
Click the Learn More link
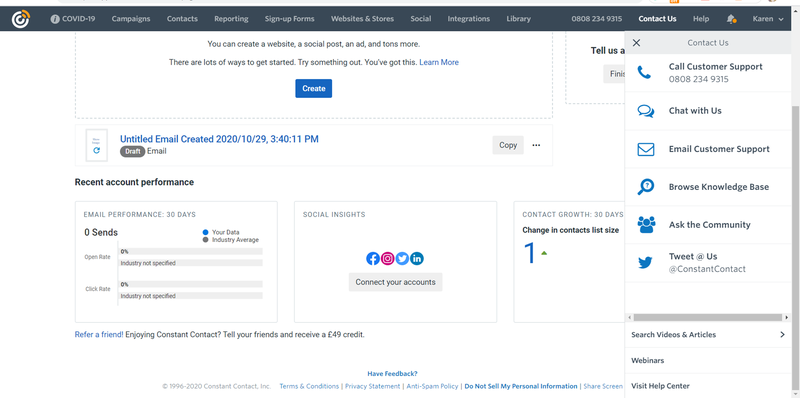[x=439, y=62]
